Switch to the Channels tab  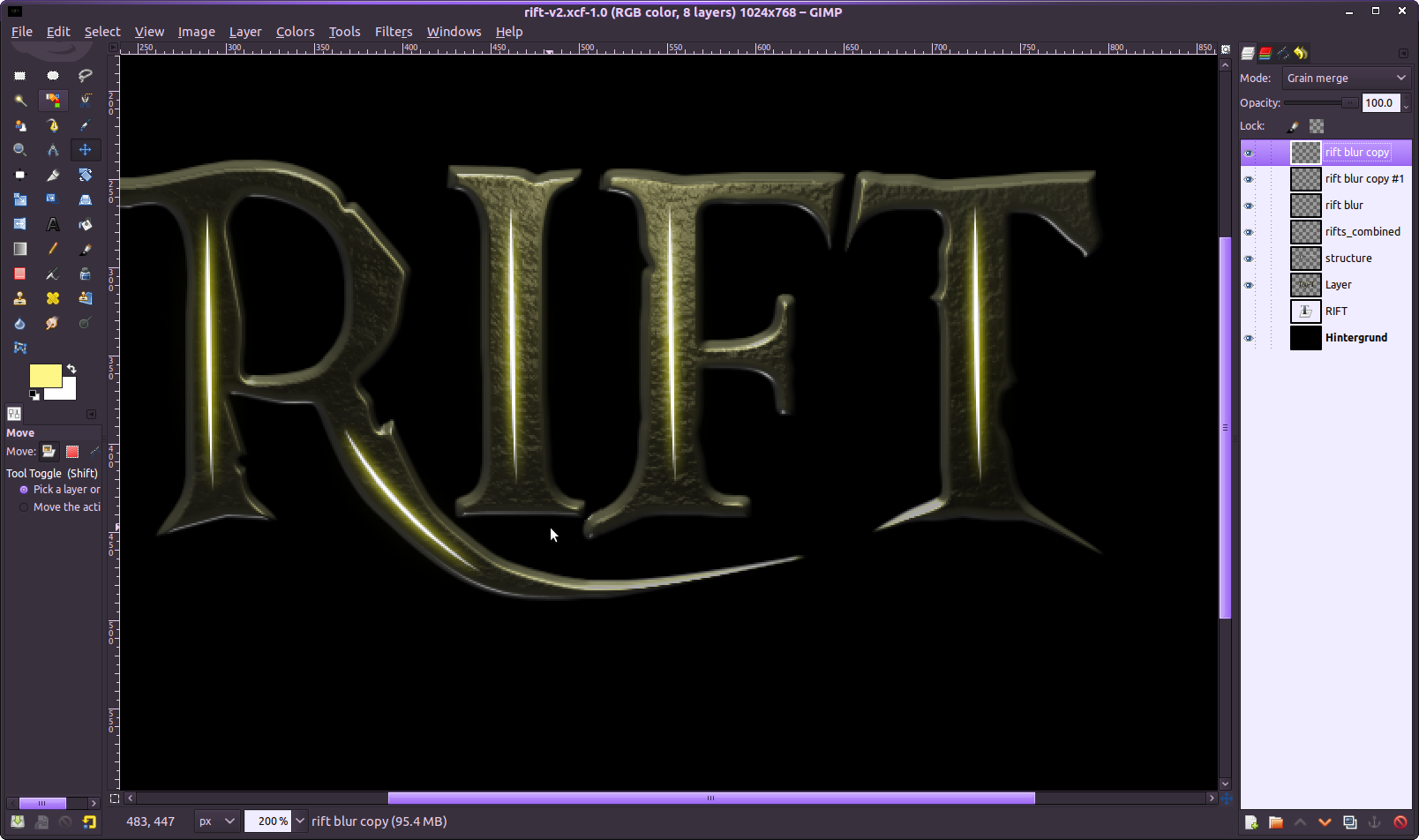pos(1265,53)
